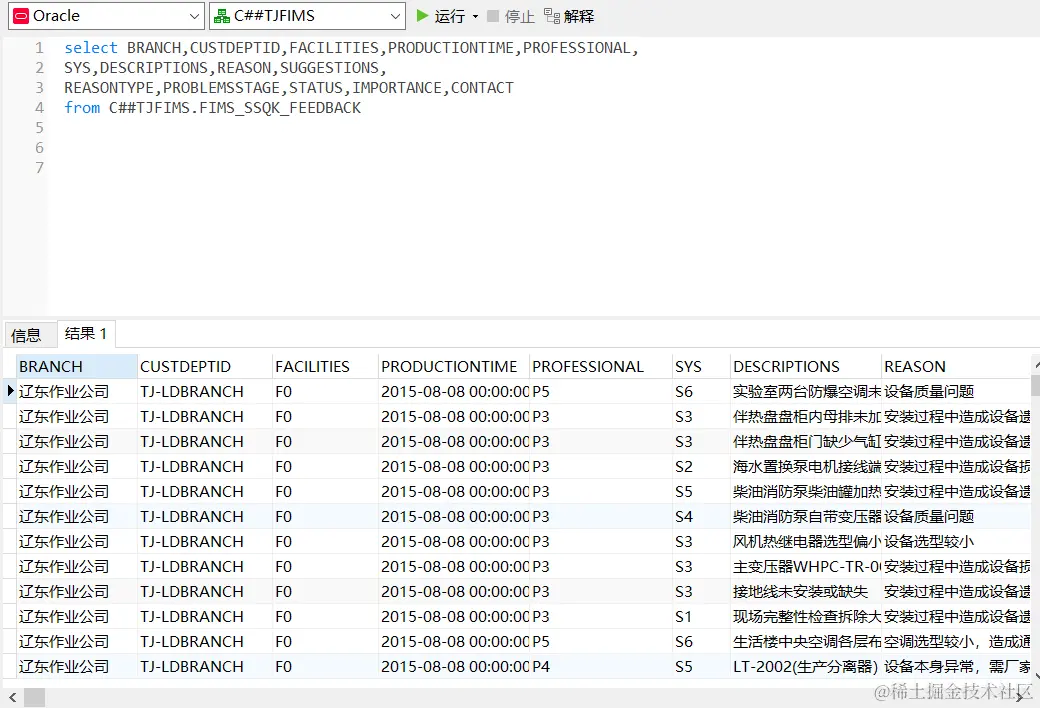Image resolution: width=1040 pixels, height=708 pixels.
Task: Open the Run button's dropdown arrow
Action: click(475, 16)
